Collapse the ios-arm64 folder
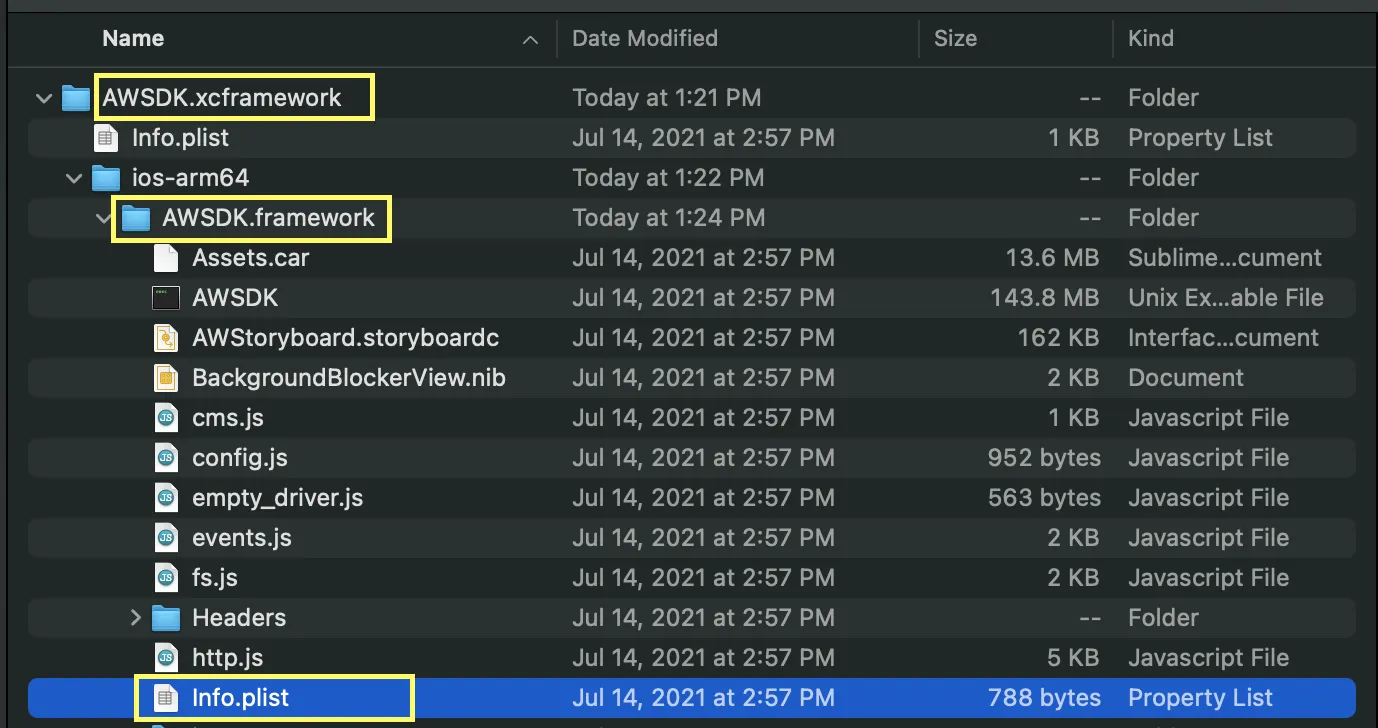 click(x=73, y=178)
